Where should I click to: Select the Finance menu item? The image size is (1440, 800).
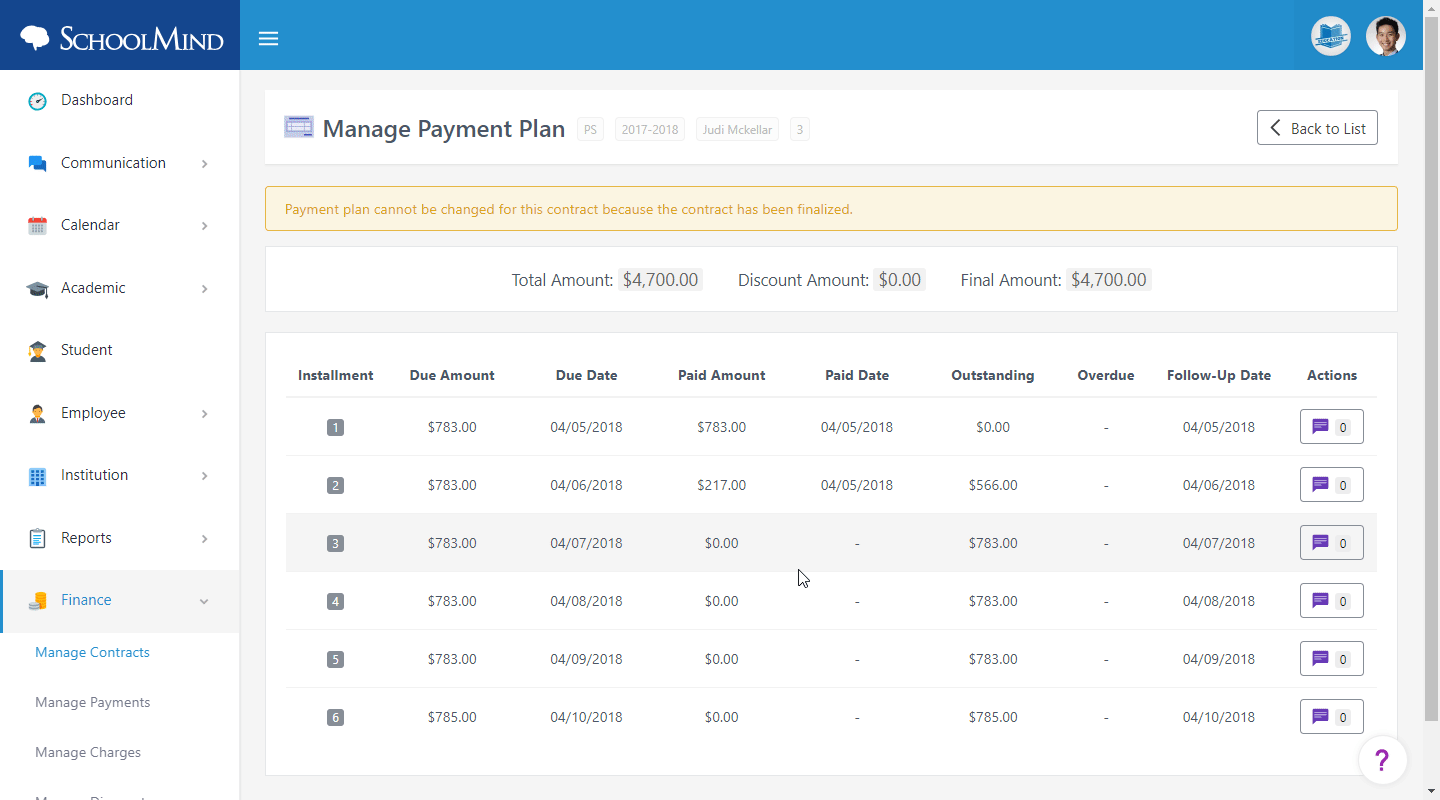[120, 600]
